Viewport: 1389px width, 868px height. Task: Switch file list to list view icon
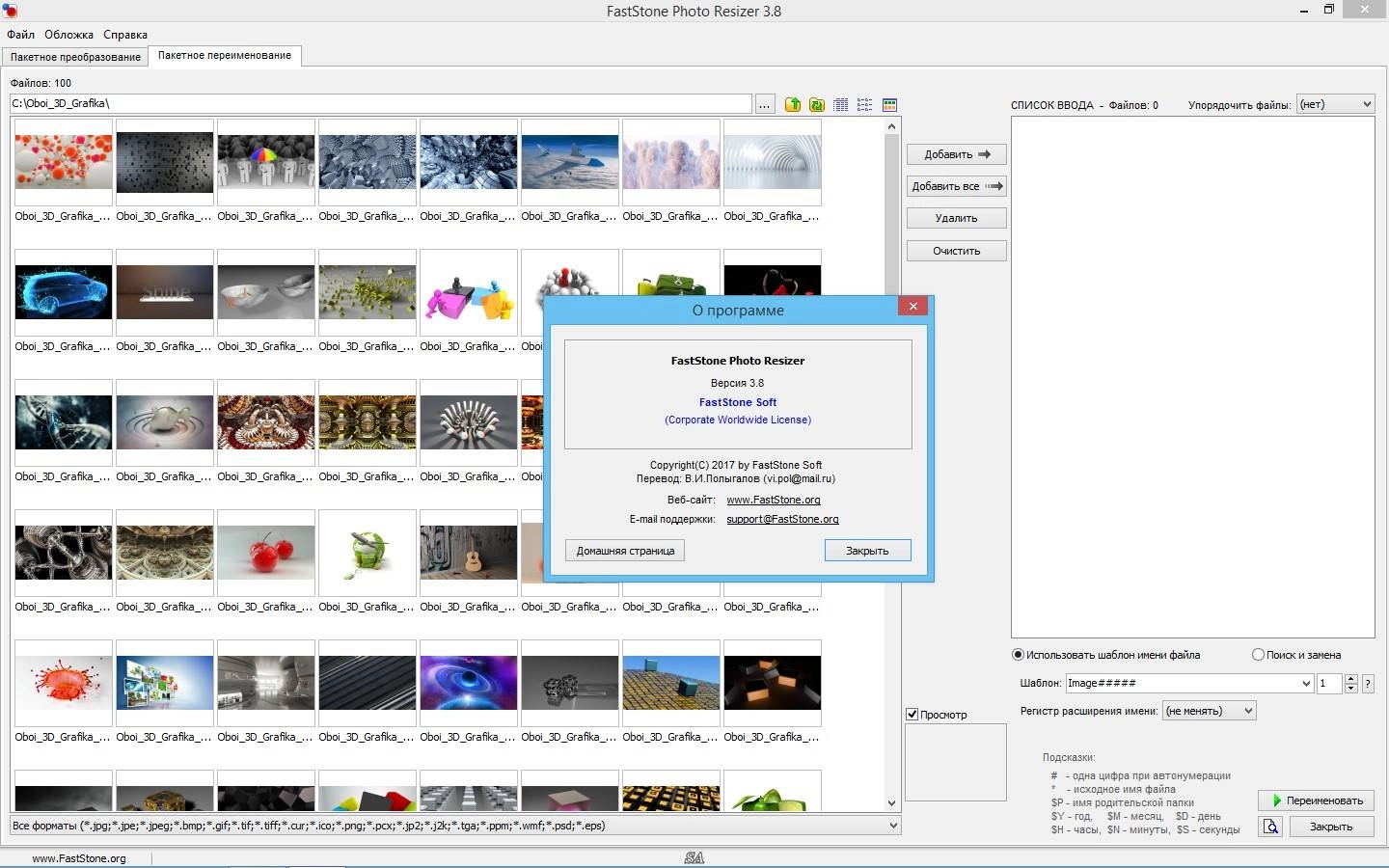[x=865, y=104]
